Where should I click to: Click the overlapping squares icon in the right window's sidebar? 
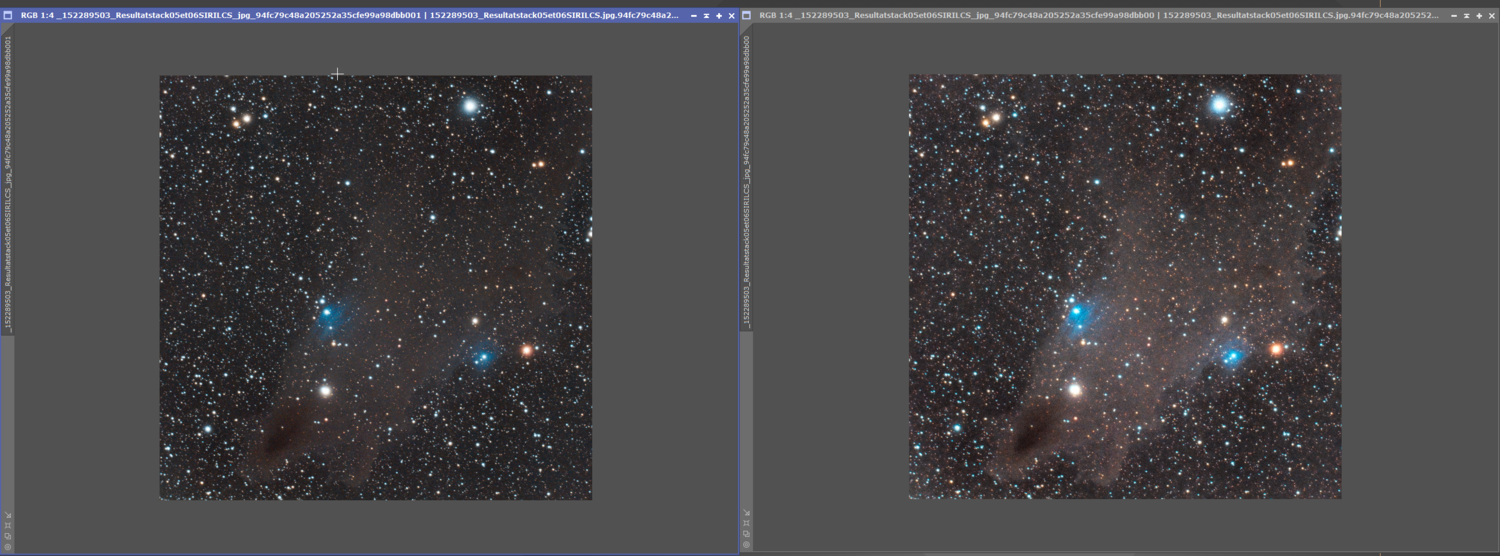[746, 534]
